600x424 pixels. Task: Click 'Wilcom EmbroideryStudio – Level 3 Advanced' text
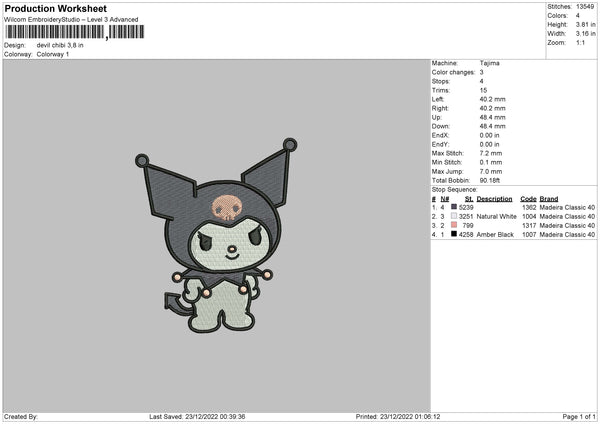[71, 20]
